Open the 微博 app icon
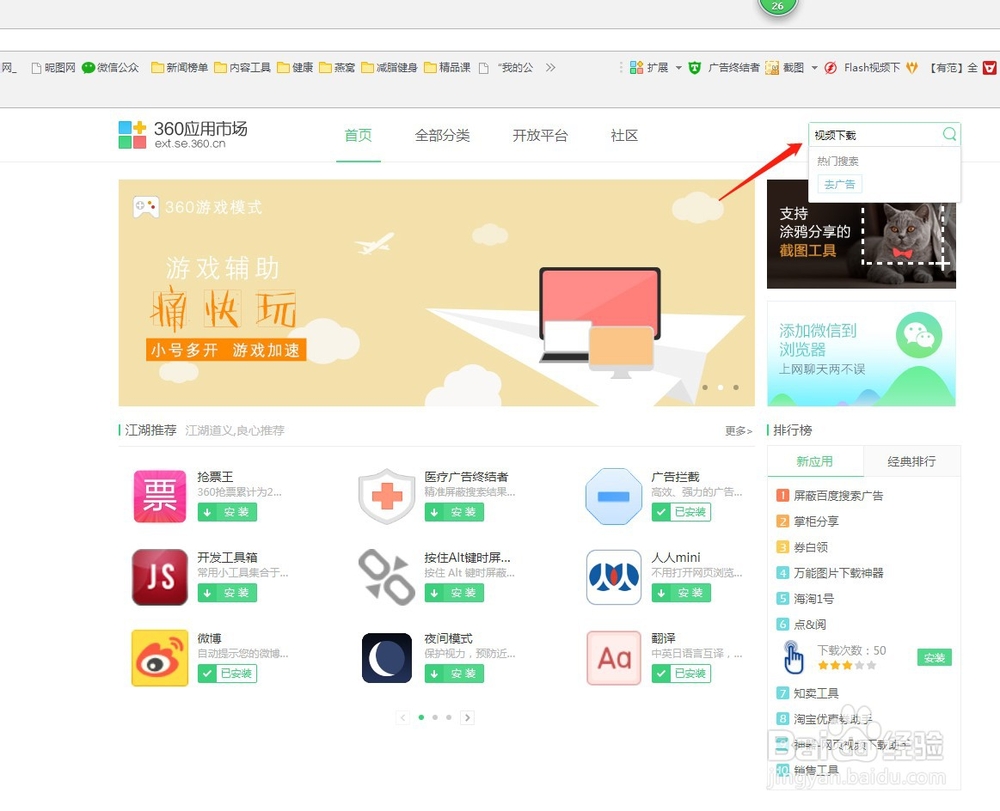This screenshot has height=811, width=1000. pyautogui.click(x=159, y=657)
